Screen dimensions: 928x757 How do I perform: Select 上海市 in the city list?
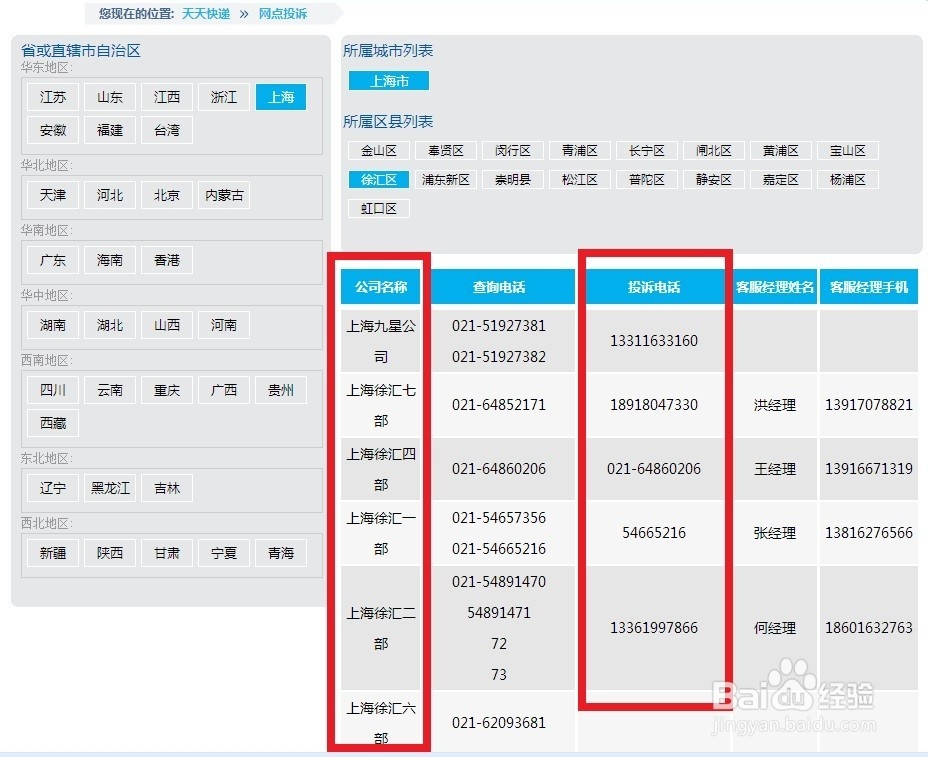(389, 80)
